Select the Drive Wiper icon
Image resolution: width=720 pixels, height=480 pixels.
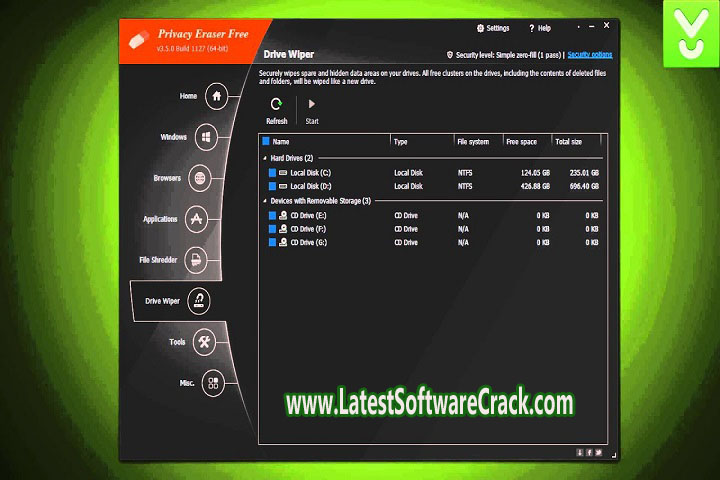click(x=199, y=301)
